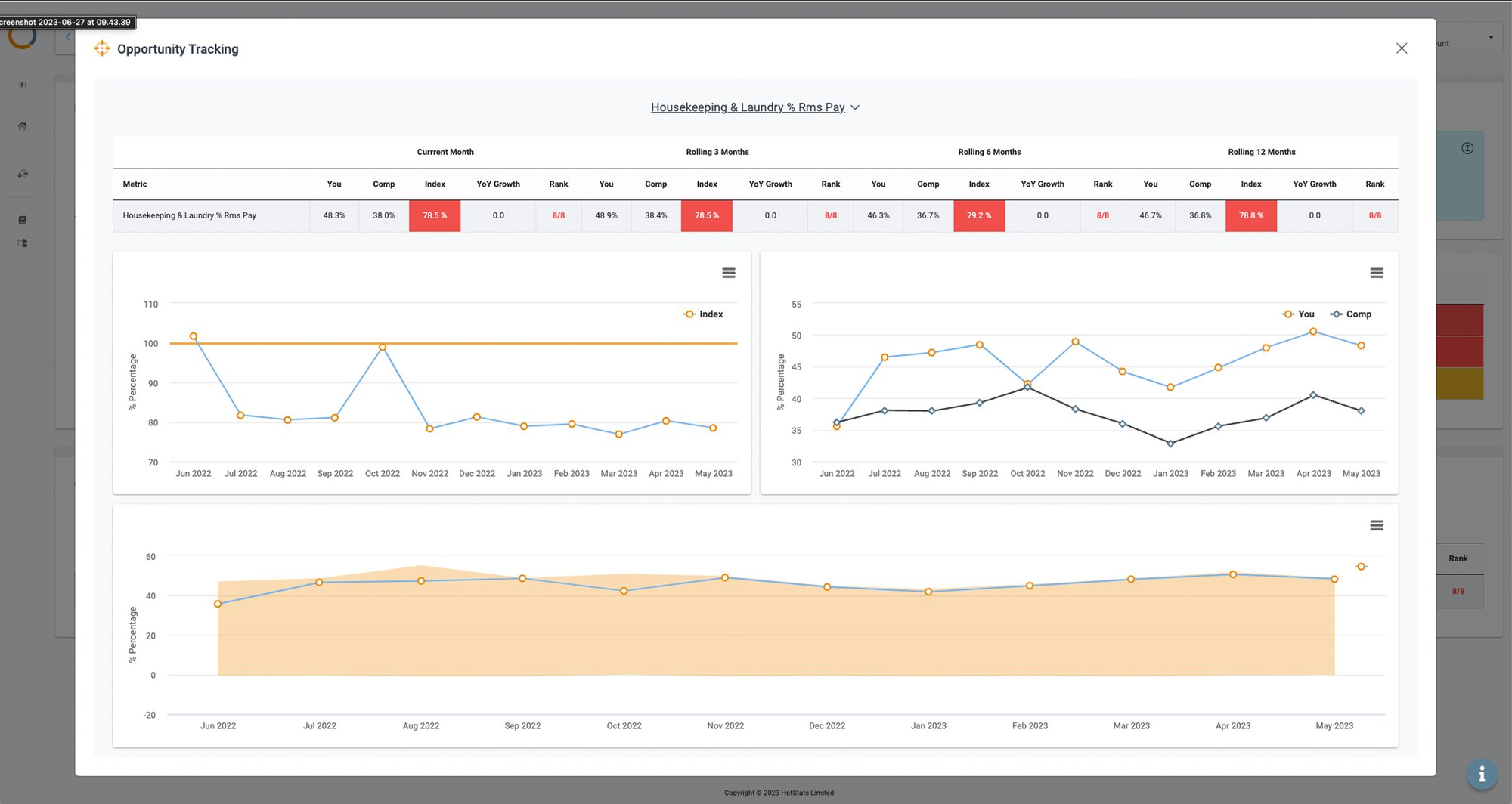
Task: Click the Rolling 3 Months Comp value 38.4%
Action: [656, 216]
